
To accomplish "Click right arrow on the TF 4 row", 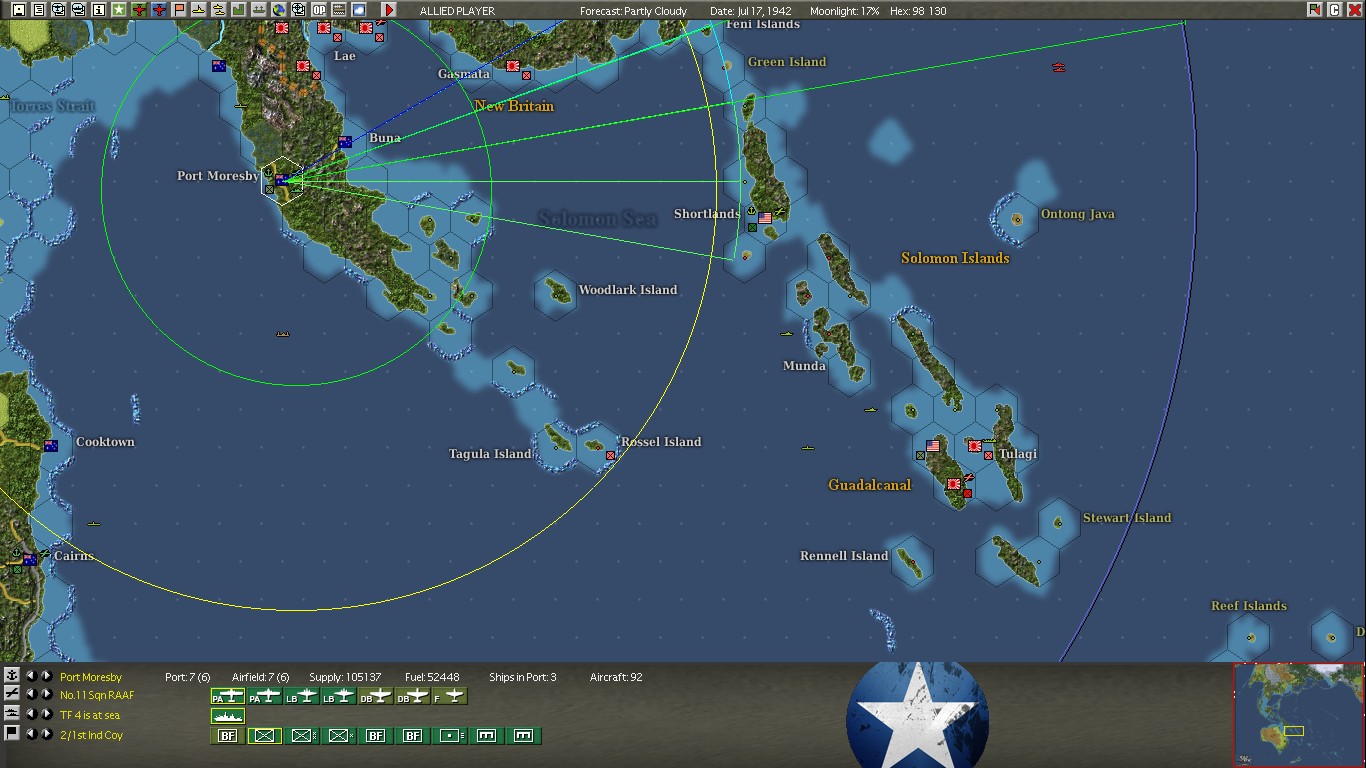I will (46, 714).
